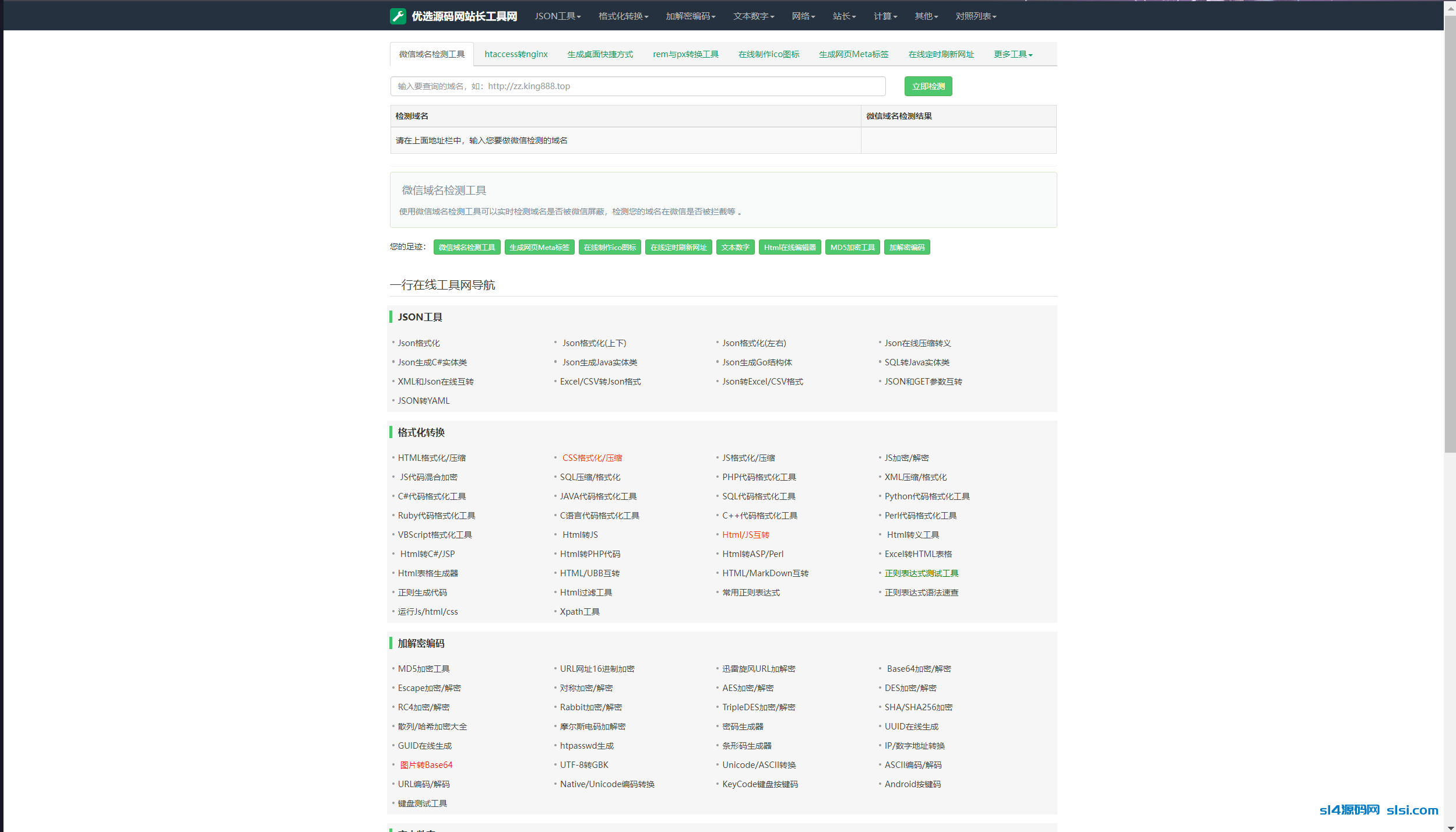This screenshot has height=832, width=1456.
Task: Open the 摩尔斯电码加解密 link
Action: tap(592, 727)
